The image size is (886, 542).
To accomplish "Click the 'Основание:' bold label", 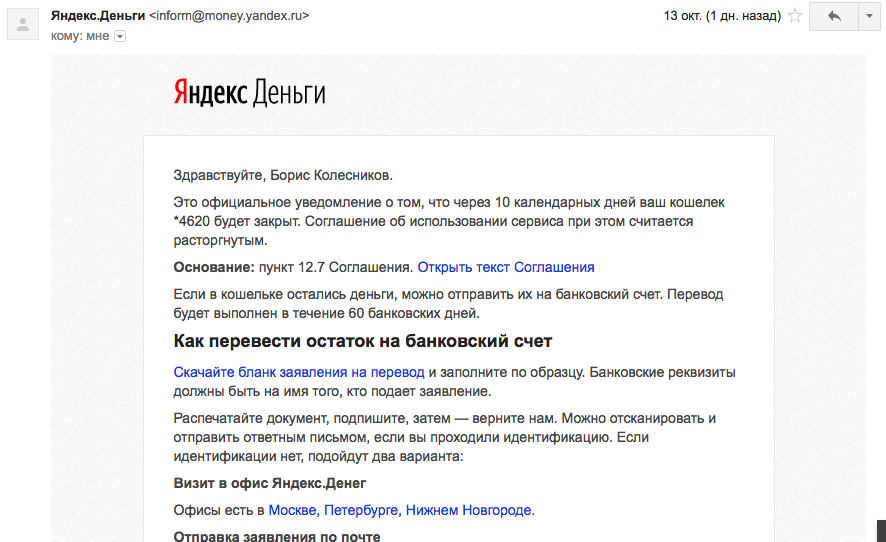I will click(x=214, y=267).
